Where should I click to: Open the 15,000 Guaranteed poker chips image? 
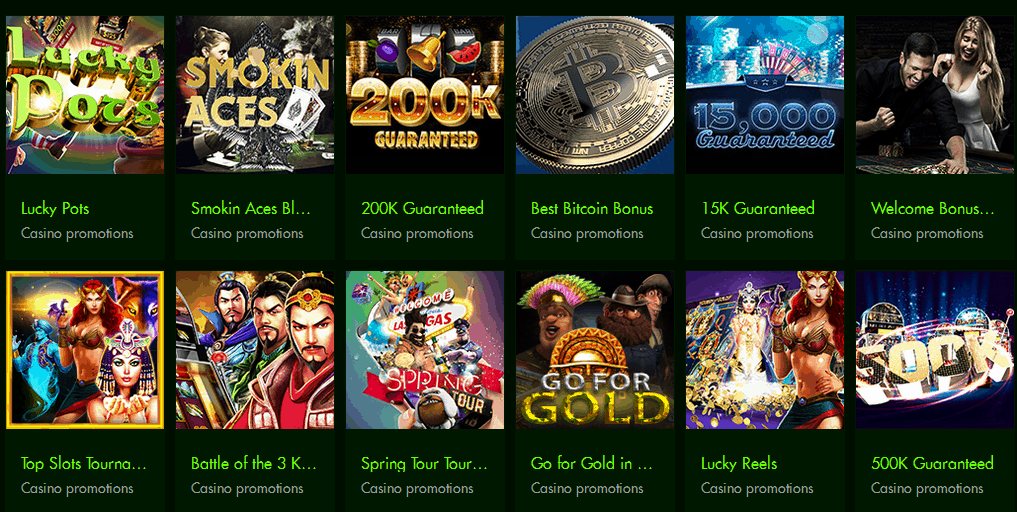tap(765, 95)
